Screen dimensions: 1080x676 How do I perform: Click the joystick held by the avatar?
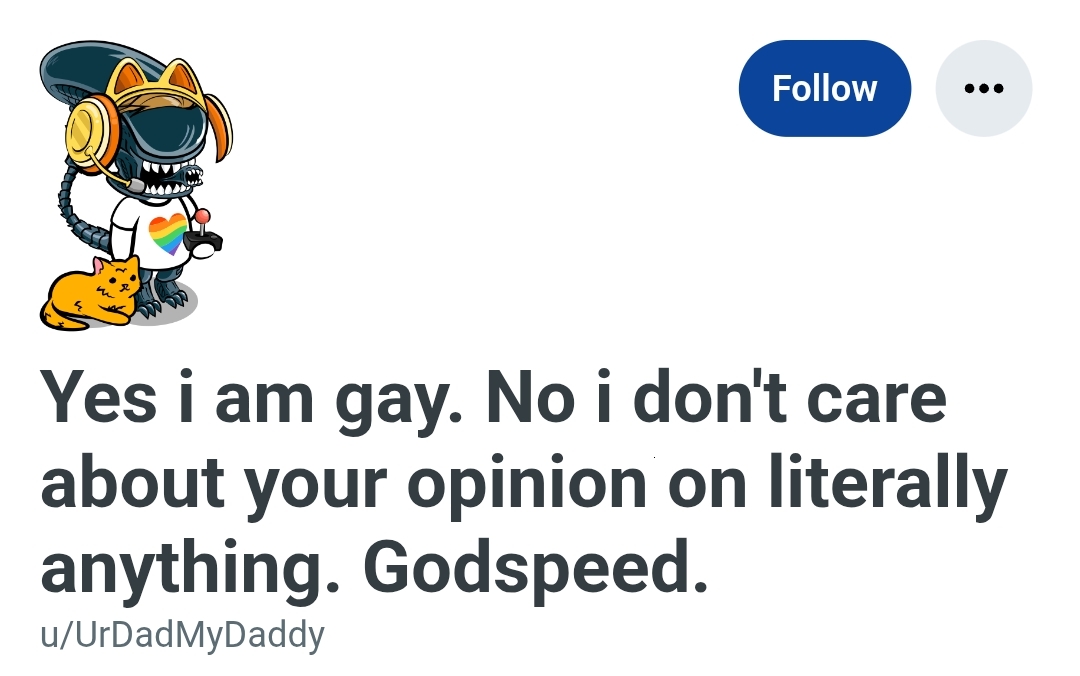coord(202,235)
